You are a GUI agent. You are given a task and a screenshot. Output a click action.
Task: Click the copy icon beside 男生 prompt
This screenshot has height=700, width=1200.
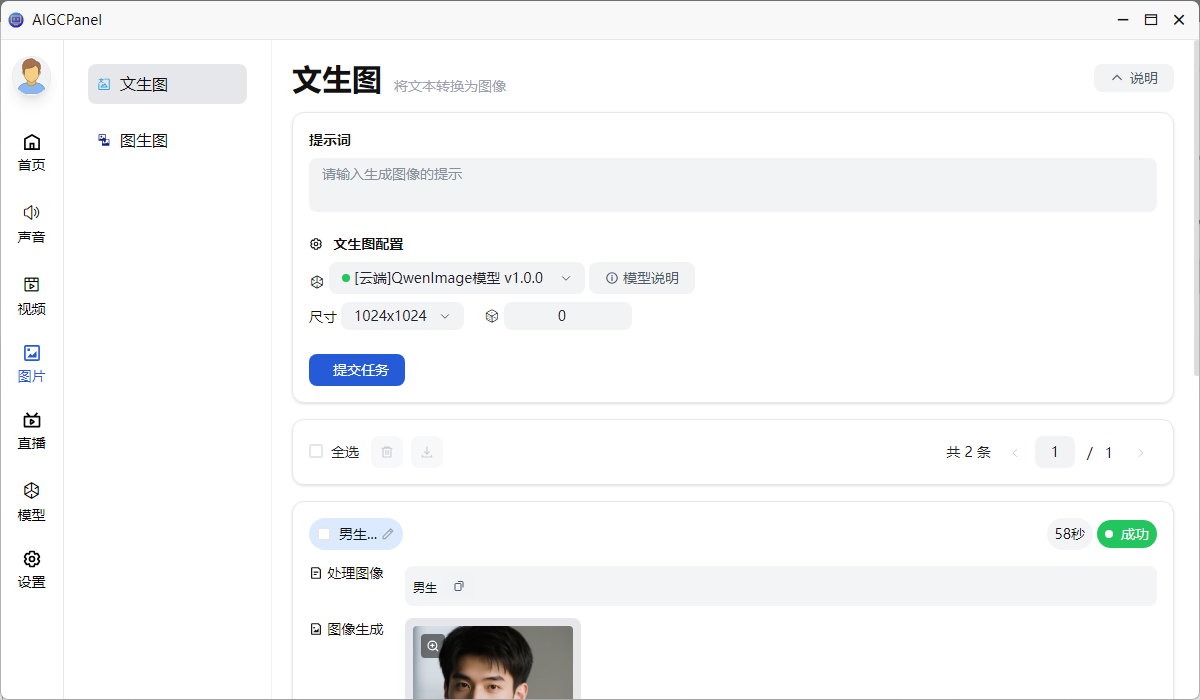click(459, 586)
